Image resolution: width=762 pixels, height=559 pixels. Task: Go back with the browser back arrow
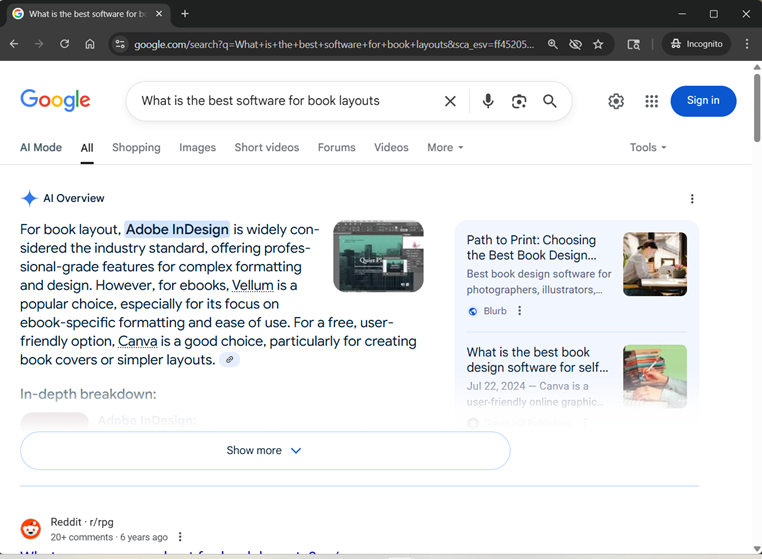click(14, 44)
